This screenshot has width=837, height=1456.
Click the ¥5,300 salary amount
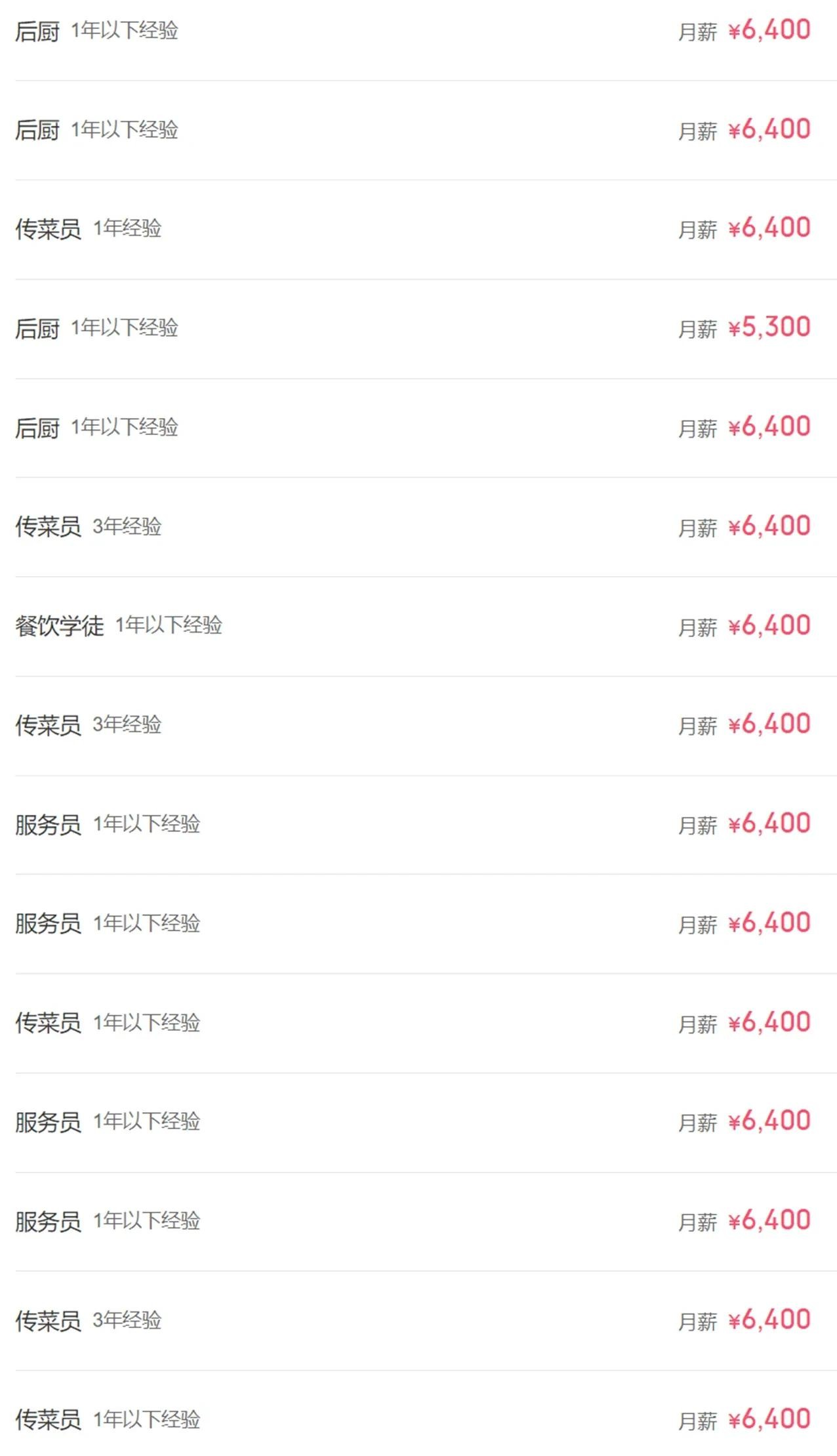point(769,327)
